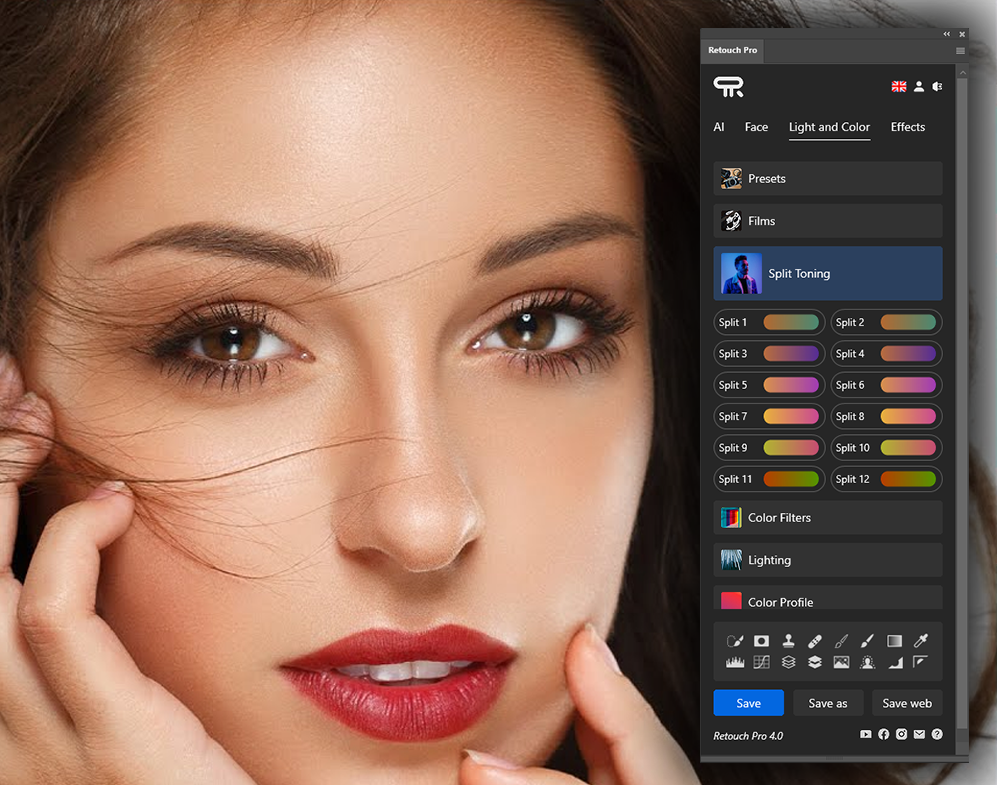
Task: Change language via UK flag icon
Action: click(x=898, y=86)
